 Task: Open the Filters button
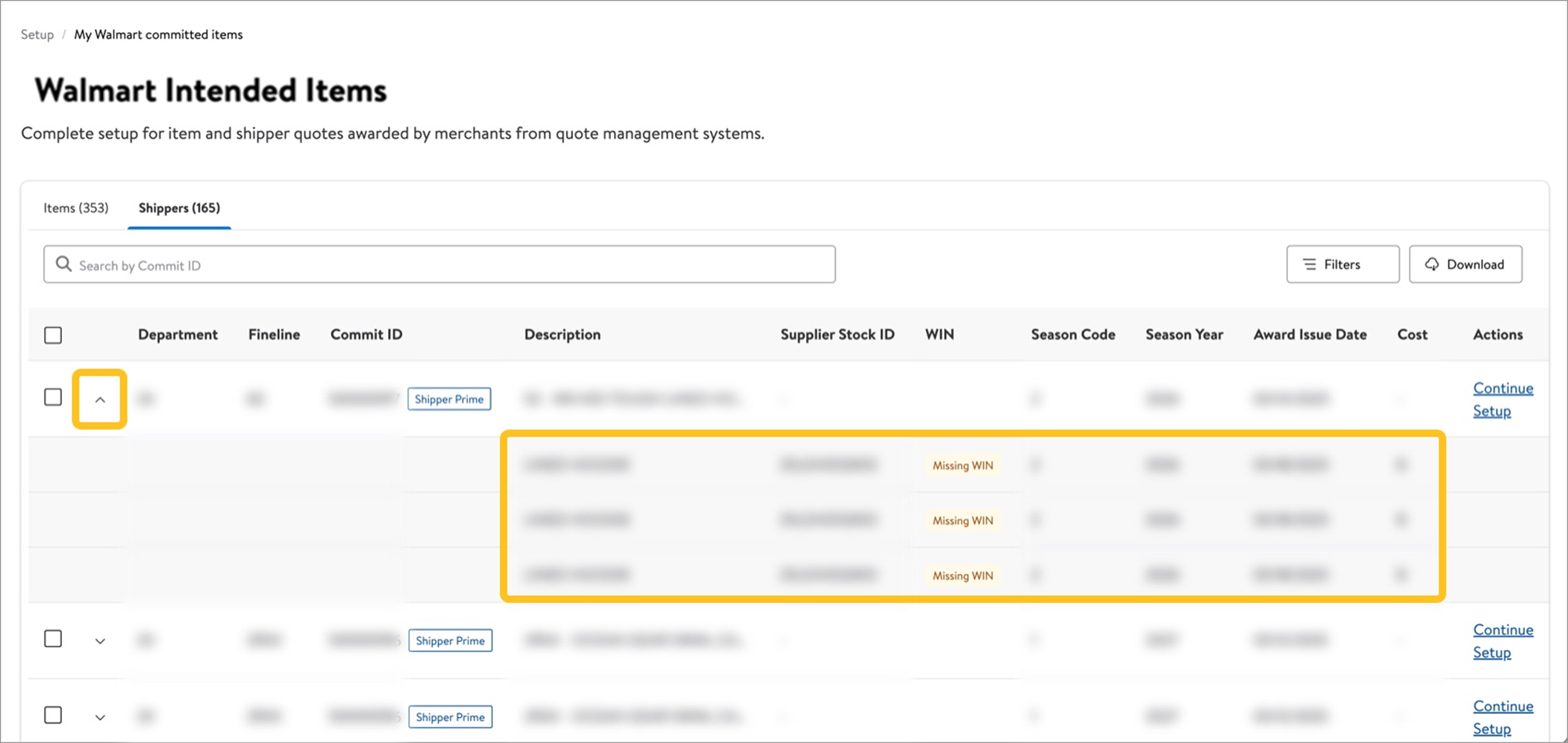click(1342, 264)
